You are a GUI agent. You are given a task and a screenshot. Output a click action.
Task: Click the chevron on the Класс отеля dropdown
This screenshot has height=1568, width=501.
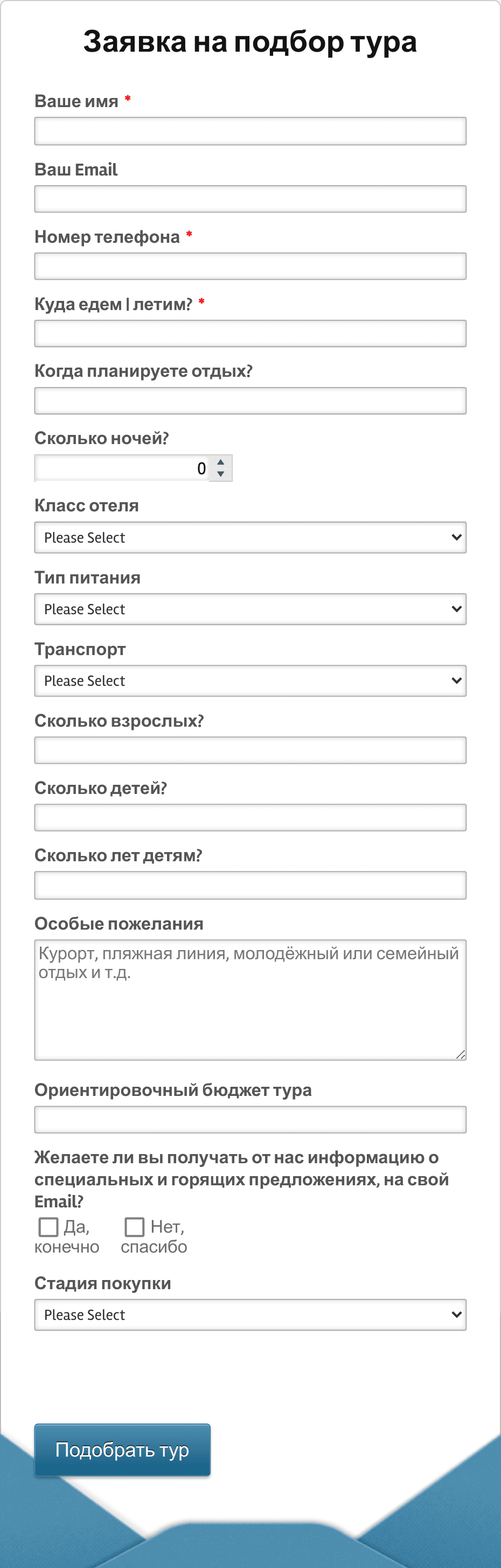(457, 538)
